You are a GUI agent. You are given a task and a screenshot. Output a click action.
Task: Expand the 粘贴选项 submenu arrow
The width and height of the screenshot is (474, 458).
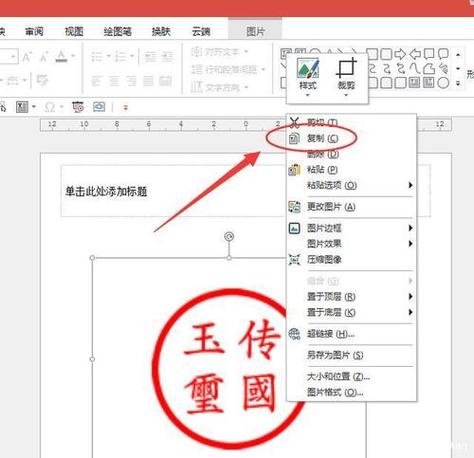pyautogui.click(x=411, y=185)
